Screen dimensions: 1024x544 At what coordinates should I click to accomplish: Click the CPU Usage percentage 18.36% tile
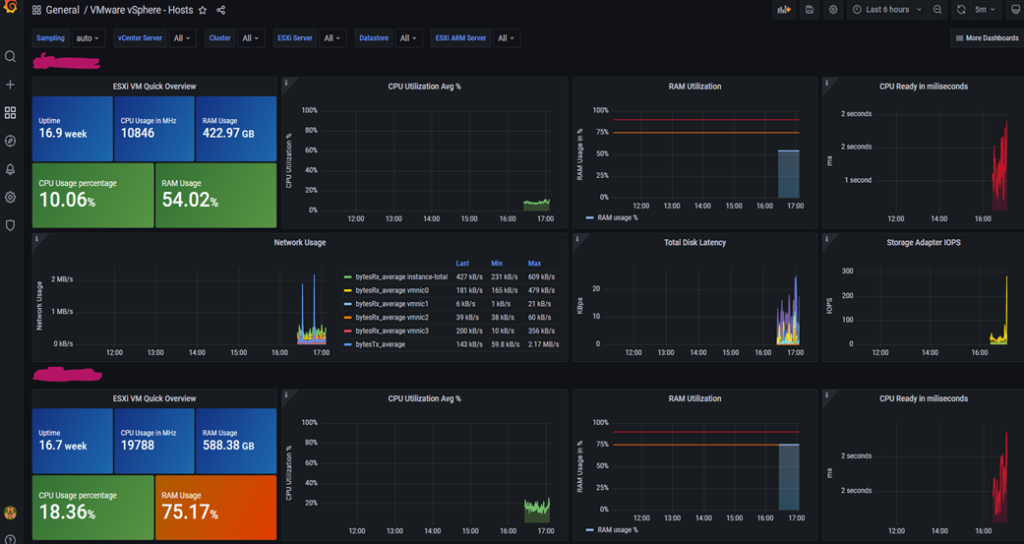click(x=93, y=507)
